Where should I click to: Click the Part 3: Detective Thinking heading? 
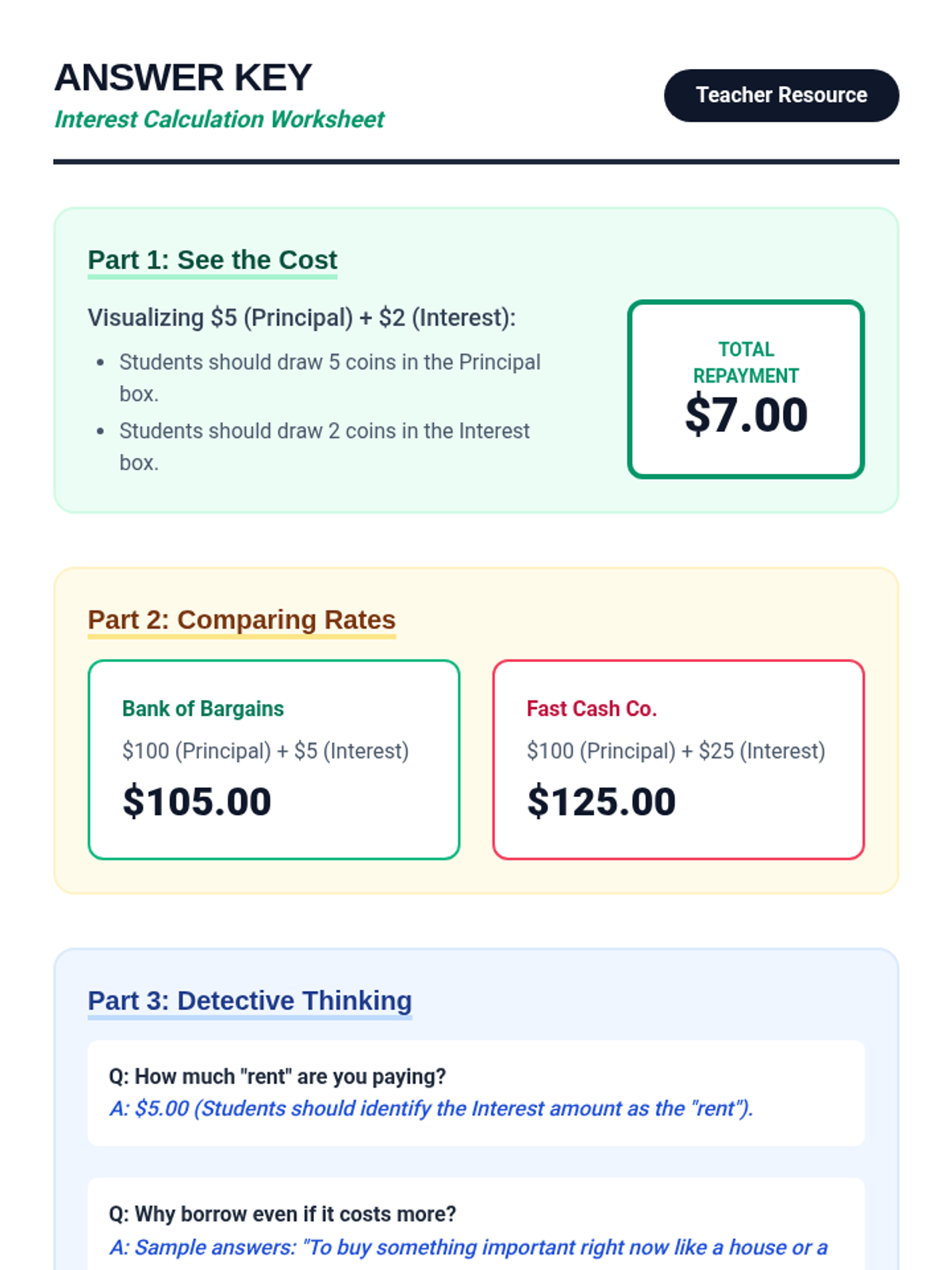(x=250, y=1000)
